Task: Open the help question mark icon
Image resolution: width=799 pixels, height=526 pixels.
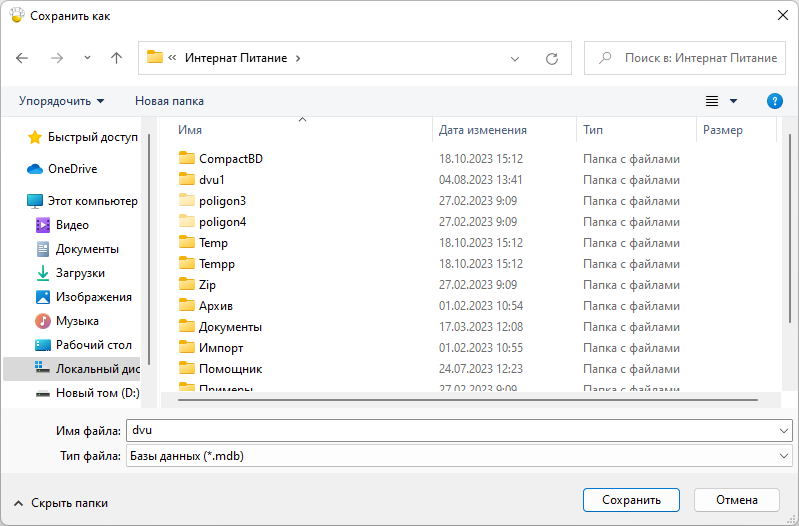Action: pos(774,101)
